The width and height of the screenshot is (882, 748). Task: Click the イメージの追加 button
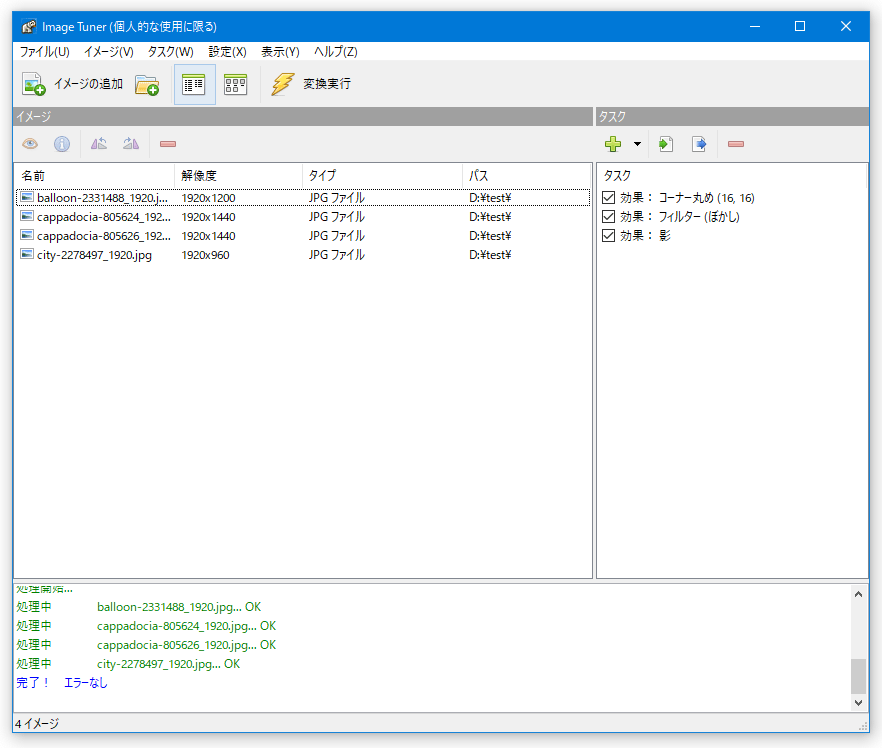click(x=73, y=85)
